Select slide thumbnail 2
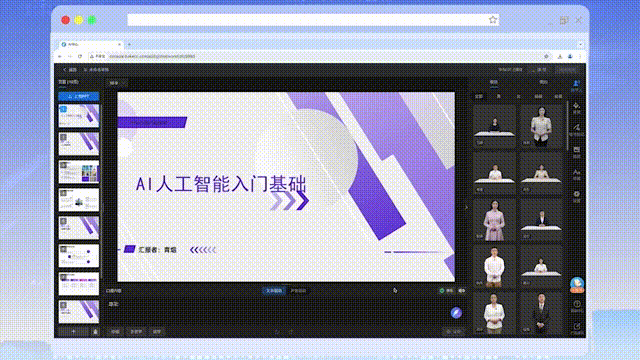640x360 pixels. tap(79, 144)
